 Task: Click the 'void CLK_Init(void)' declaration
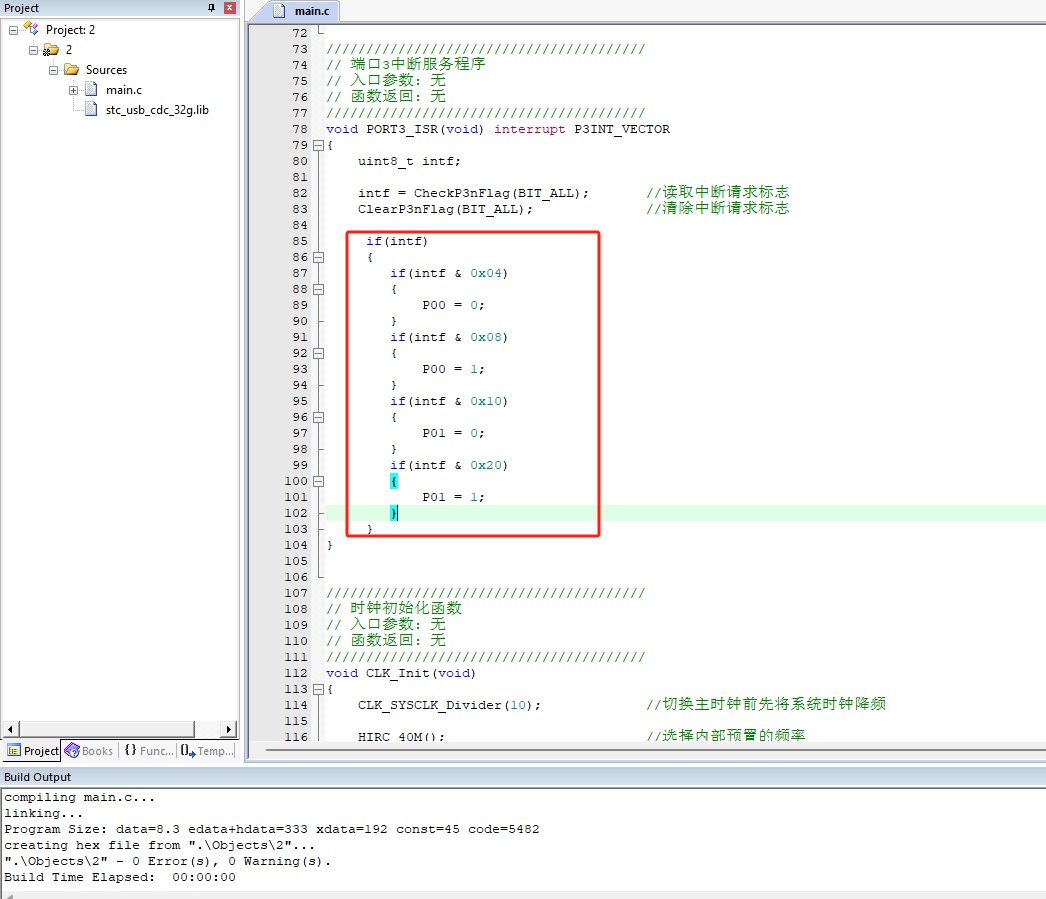[x=401, y=674]
